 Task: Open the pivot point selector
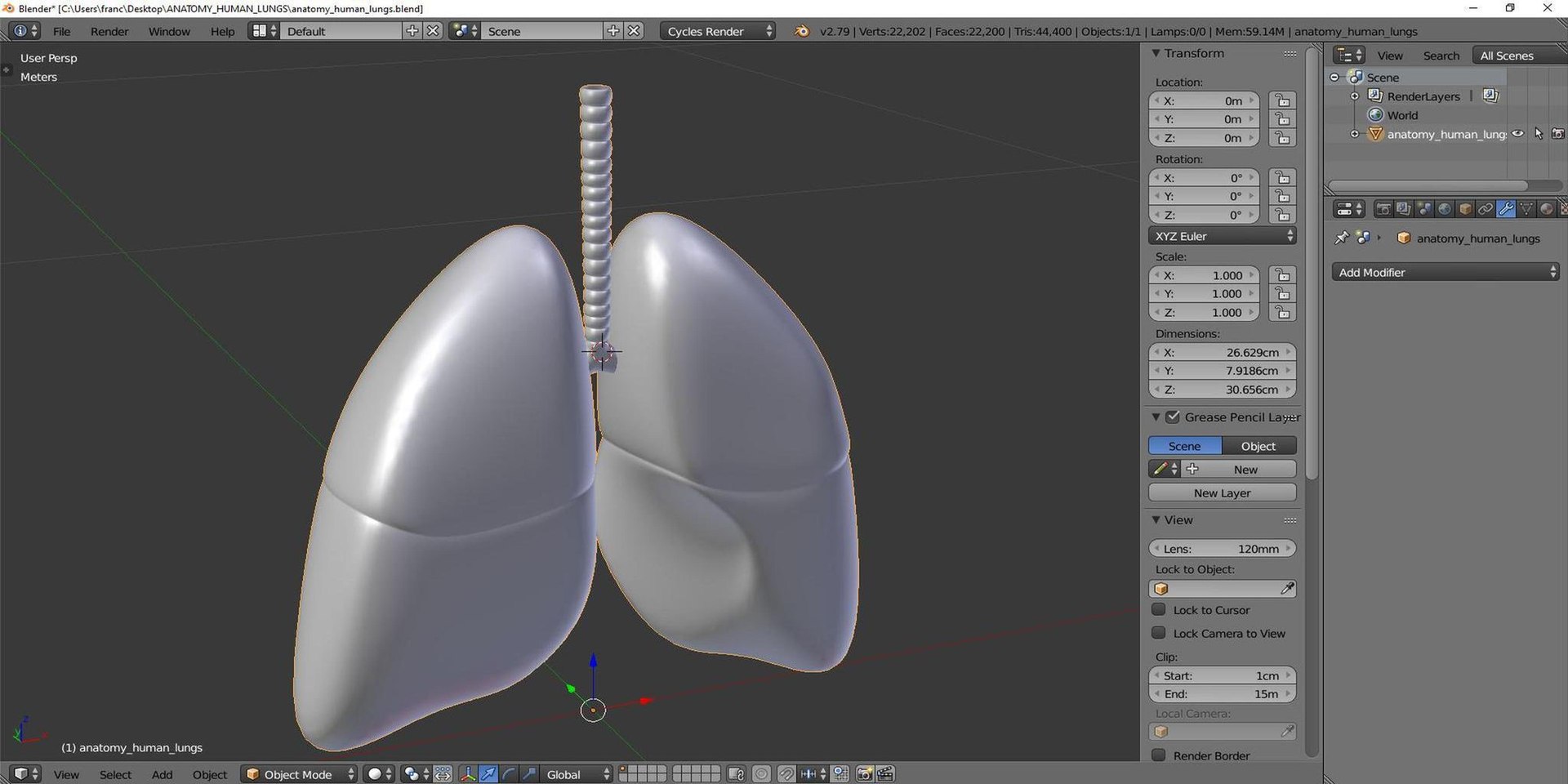pyautogui.click(x=416, y=773)
